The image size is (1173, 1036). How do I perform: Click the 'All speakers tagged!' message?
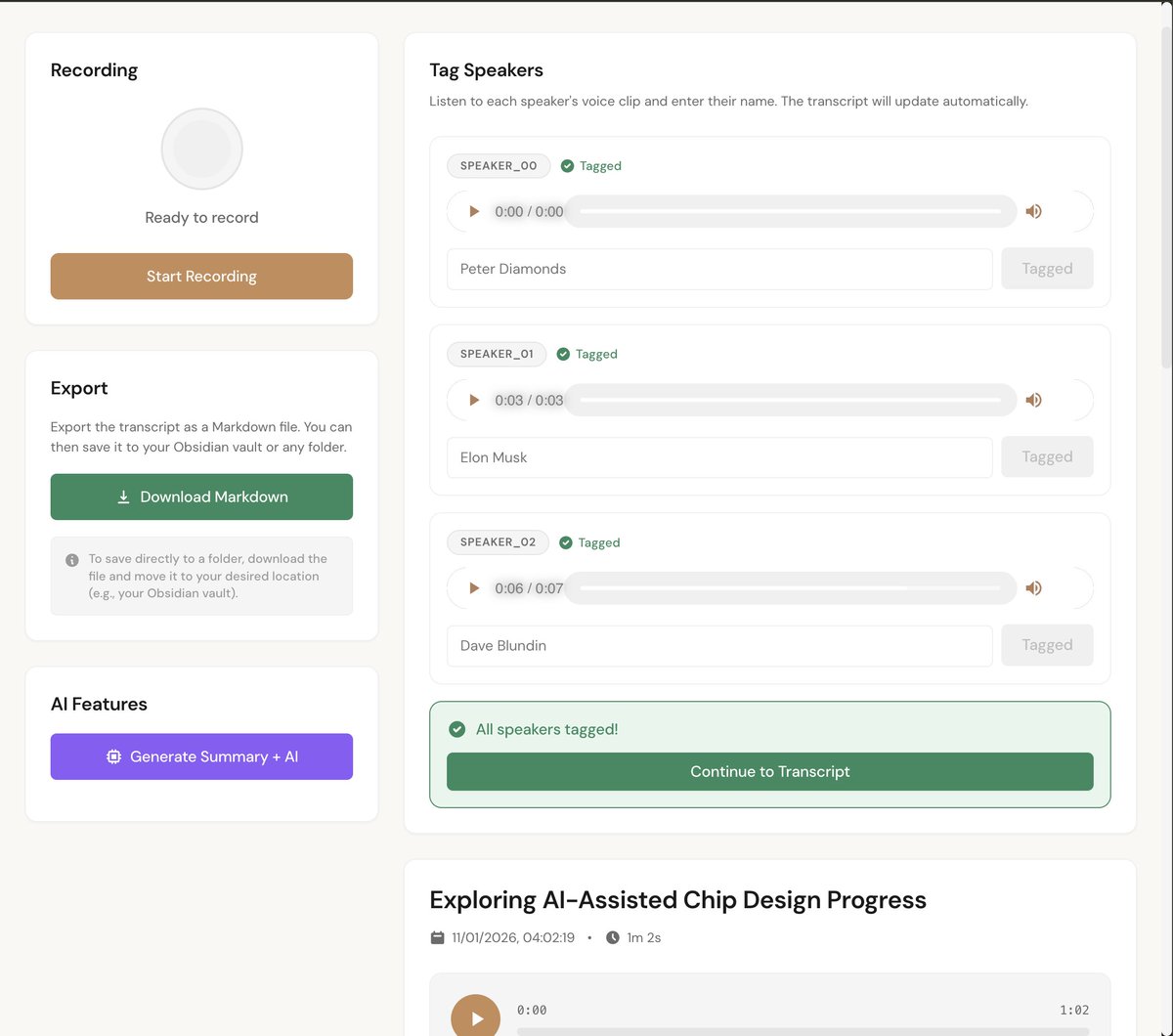pyautogui.click(x=546, y=729)
